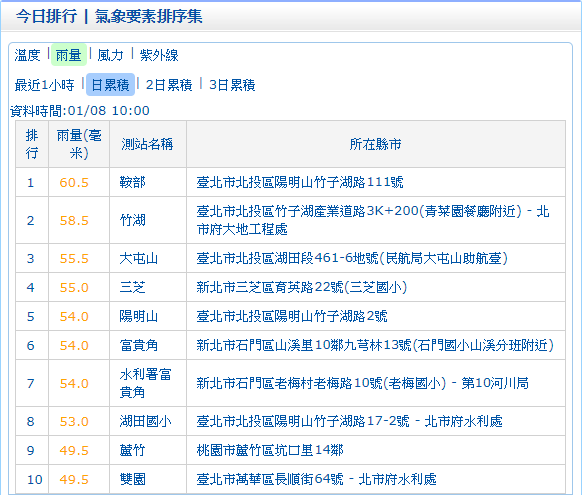The width and height of the screenshot is (582, 495).
Task: Click the 55.5 rainfall value
Action: (74, 259)
